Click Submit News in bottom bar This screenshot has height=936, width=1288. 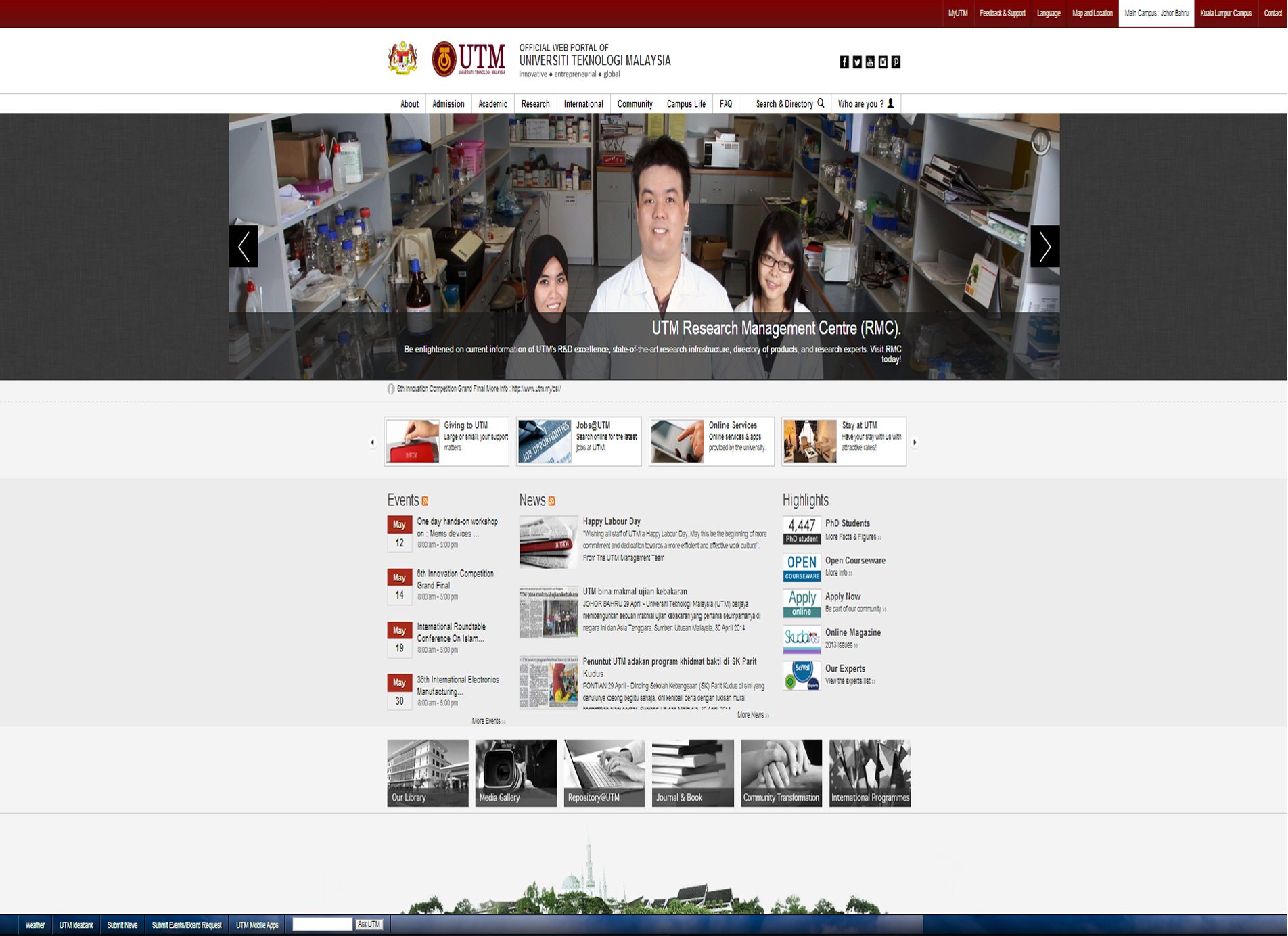122,925
